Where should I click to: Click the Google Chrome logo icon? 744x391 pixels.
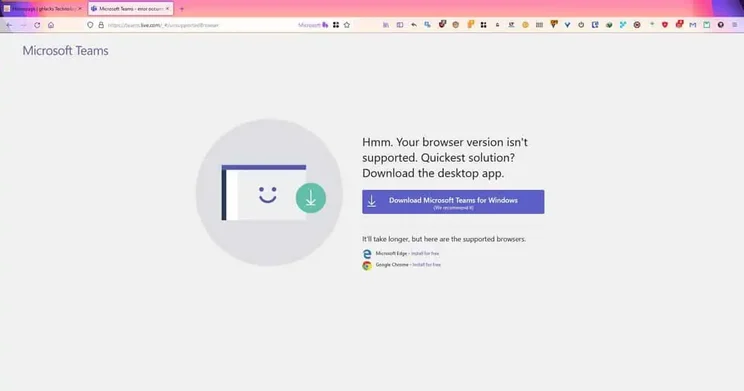367,266
